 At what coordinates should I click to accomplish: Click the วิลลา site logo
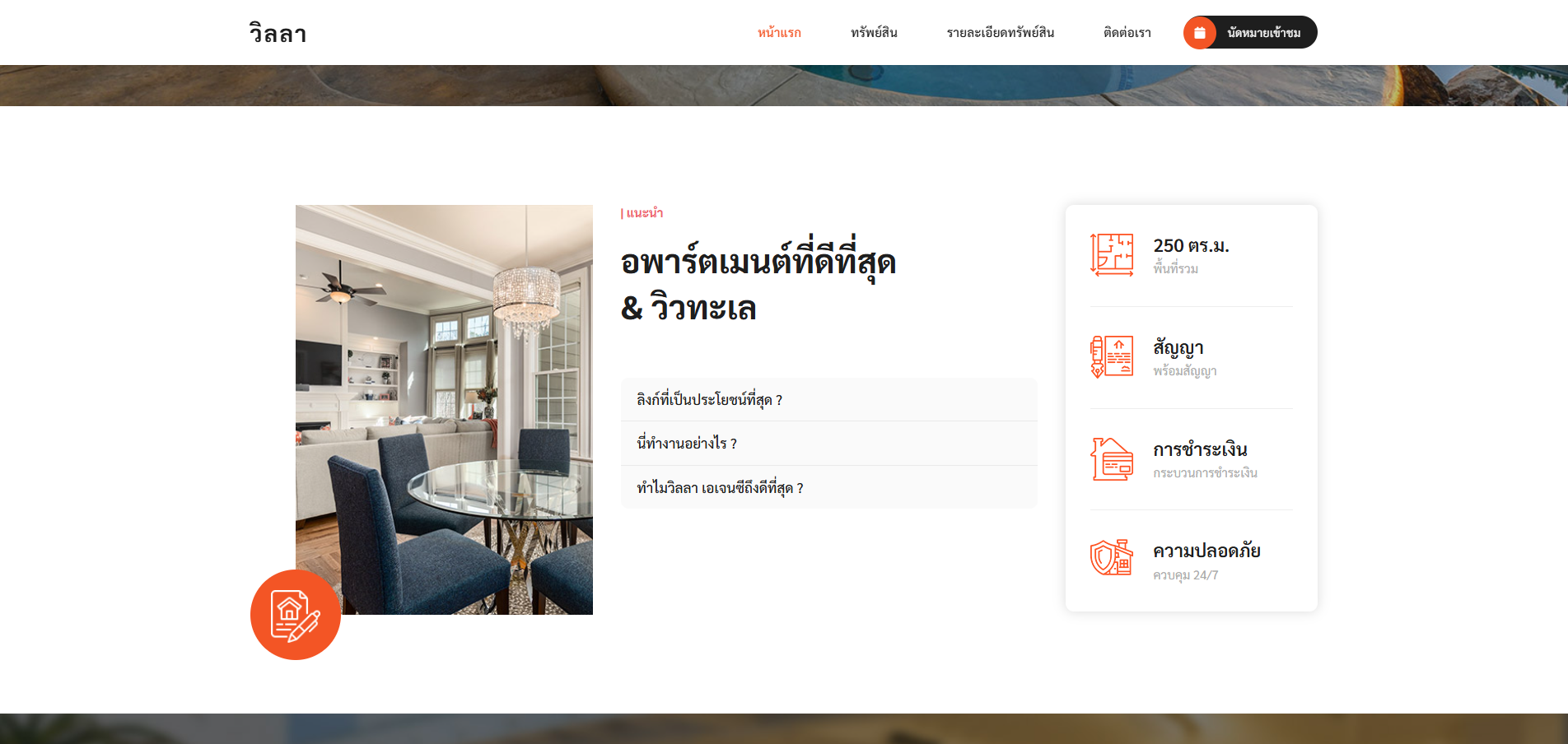click(277, 33)
